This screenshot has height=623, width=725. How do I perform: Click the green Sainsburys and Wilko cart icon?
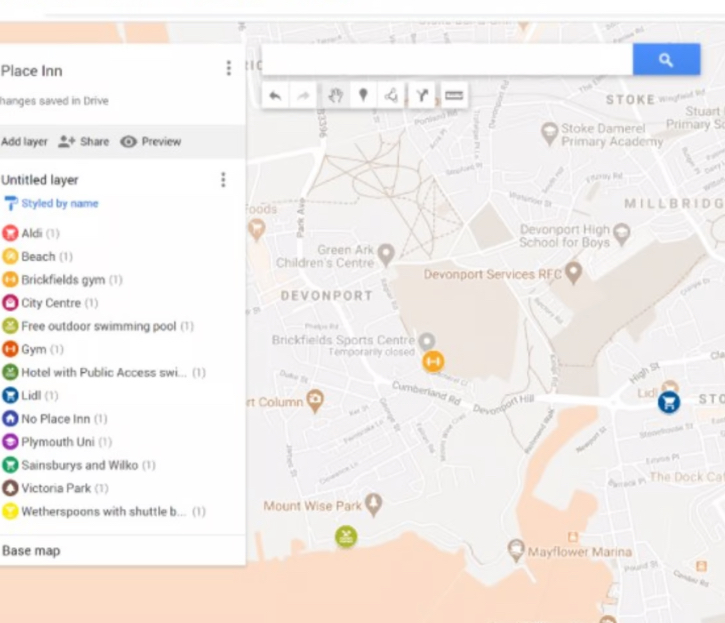(x=10, y=464)
